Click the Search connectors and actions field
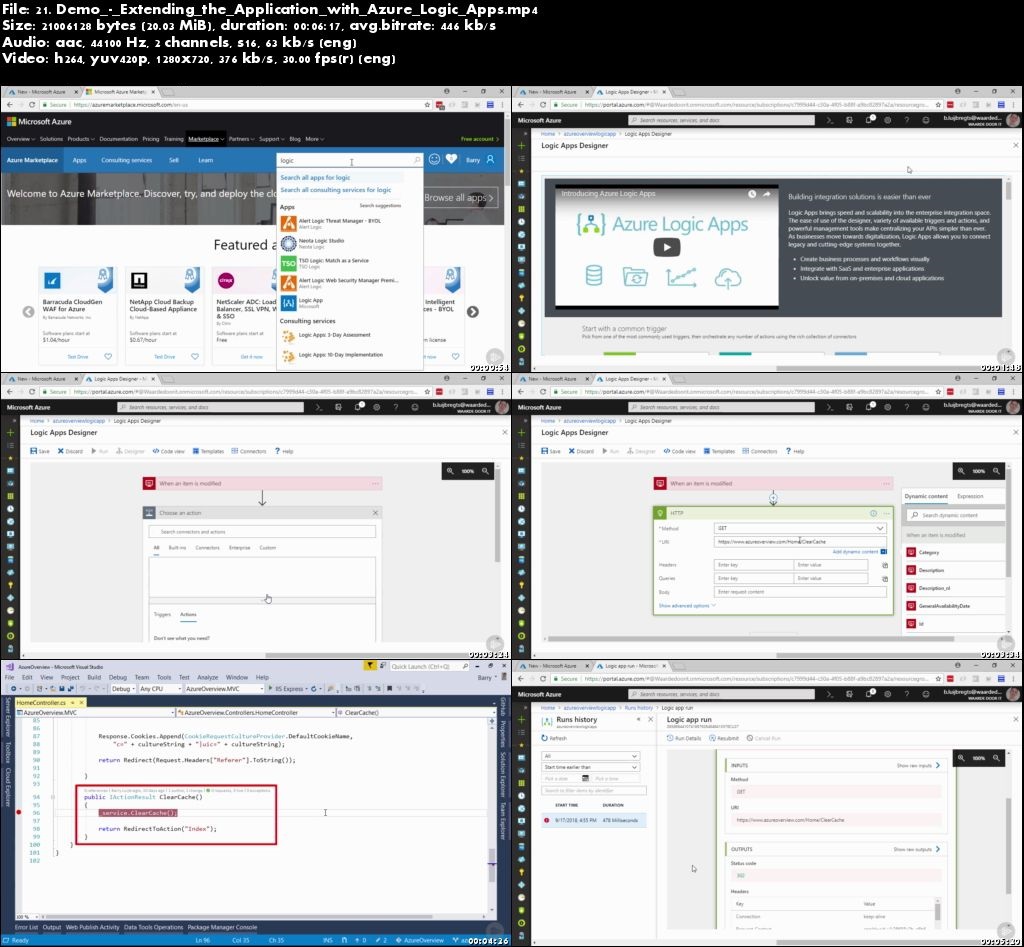 (x=262, y=532)
